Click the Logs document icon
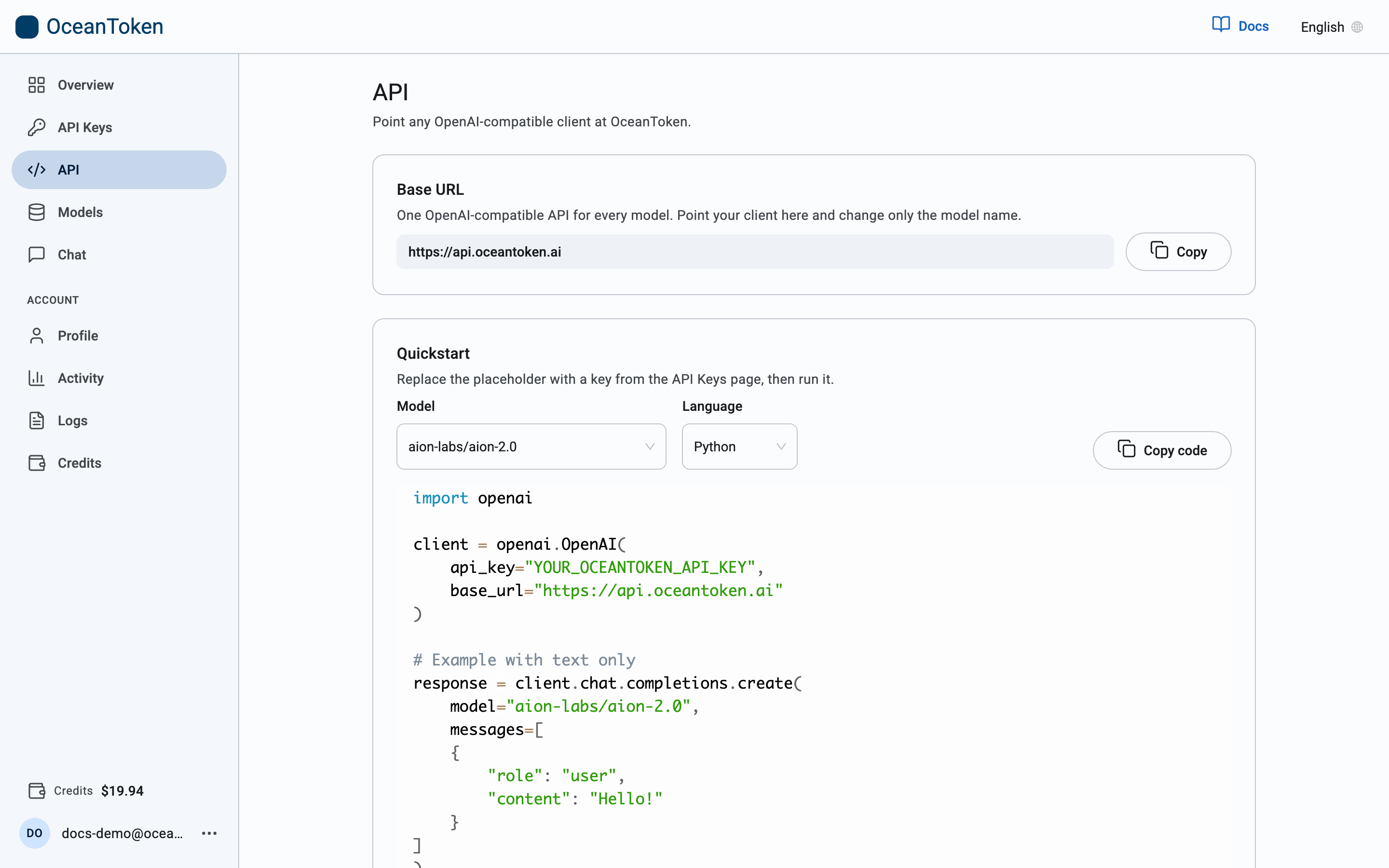The image size is (1389, 868). click(x=37, y=421)
